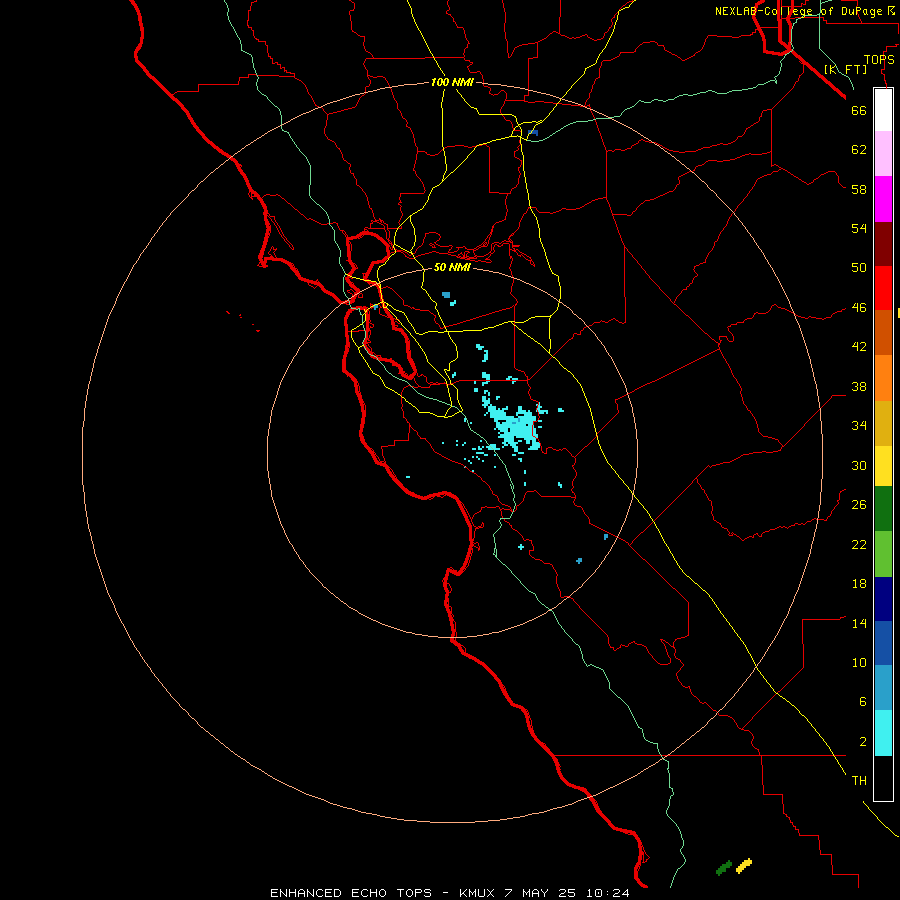
Task: Click the "7 MAY 25 10:24" timestamp
Action: tap(567, 893)
